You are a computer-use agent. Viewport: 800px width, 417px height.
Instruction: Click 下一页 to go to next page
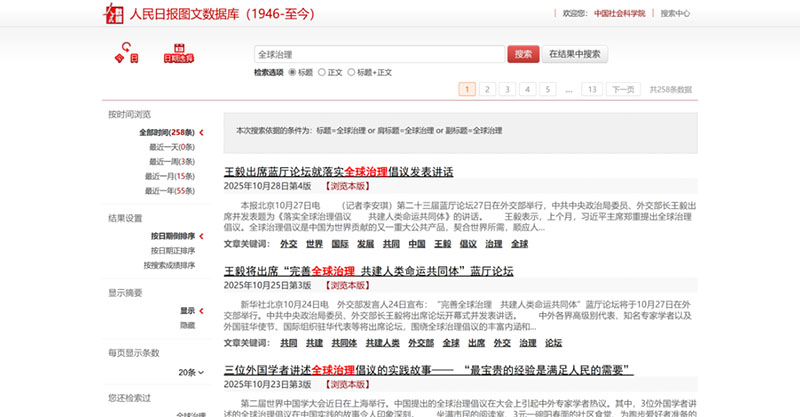[x=623, y=89]
